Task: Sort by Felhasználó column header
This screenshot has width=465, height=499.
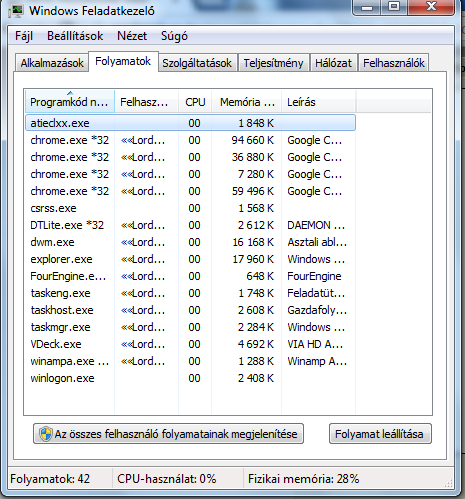Action: pyautogui.click(x=146, y=102)
